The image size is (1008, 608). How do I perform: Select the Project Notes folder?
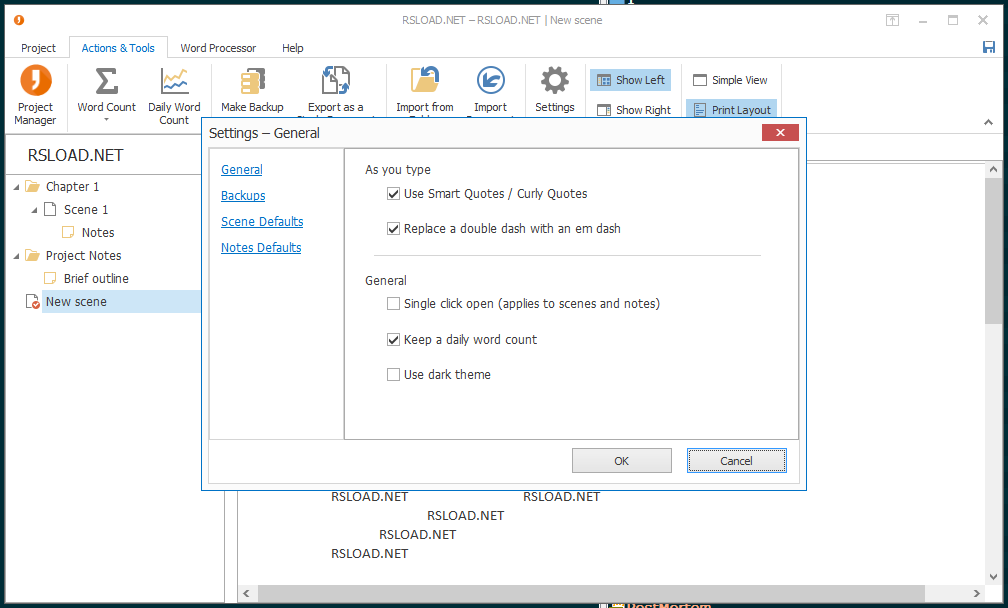[x=84, y=255]
